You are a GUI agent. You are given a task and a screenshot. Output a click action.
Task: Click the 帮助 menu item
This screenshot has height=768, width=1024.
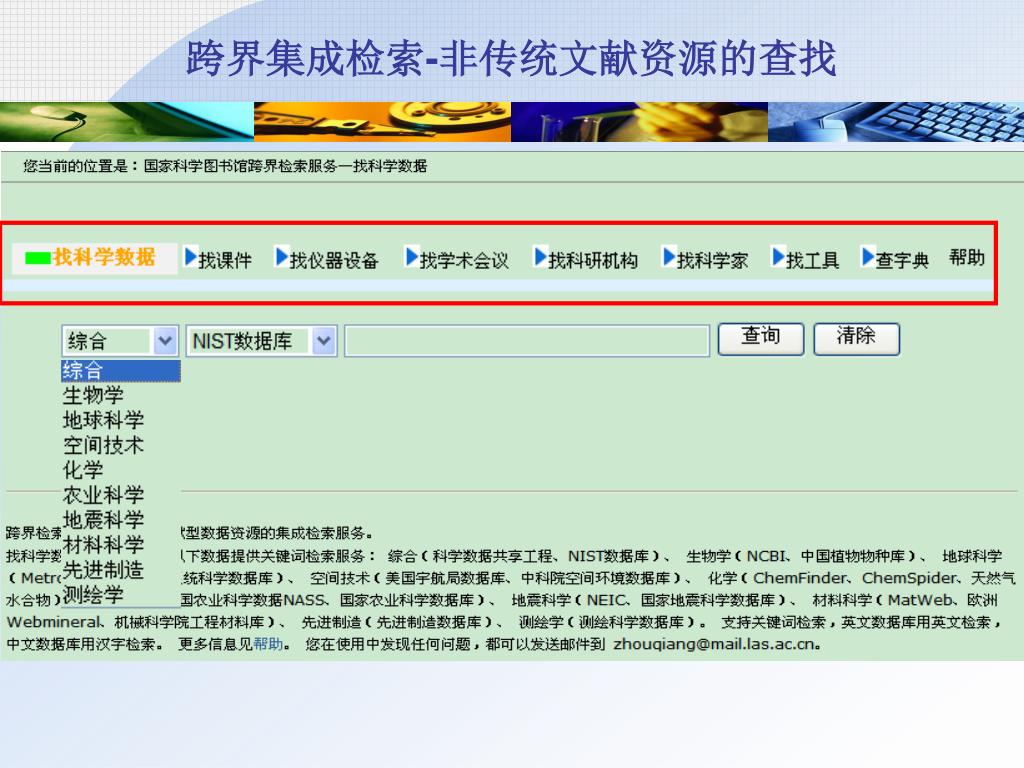click(967, 257)
